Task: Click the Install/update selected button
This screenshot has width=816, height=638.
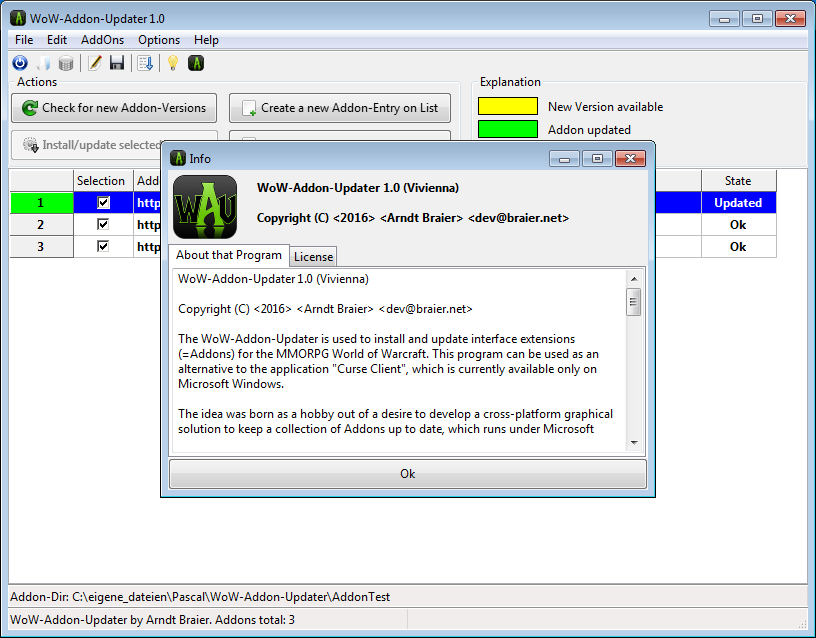Action: tap(86, 145)
